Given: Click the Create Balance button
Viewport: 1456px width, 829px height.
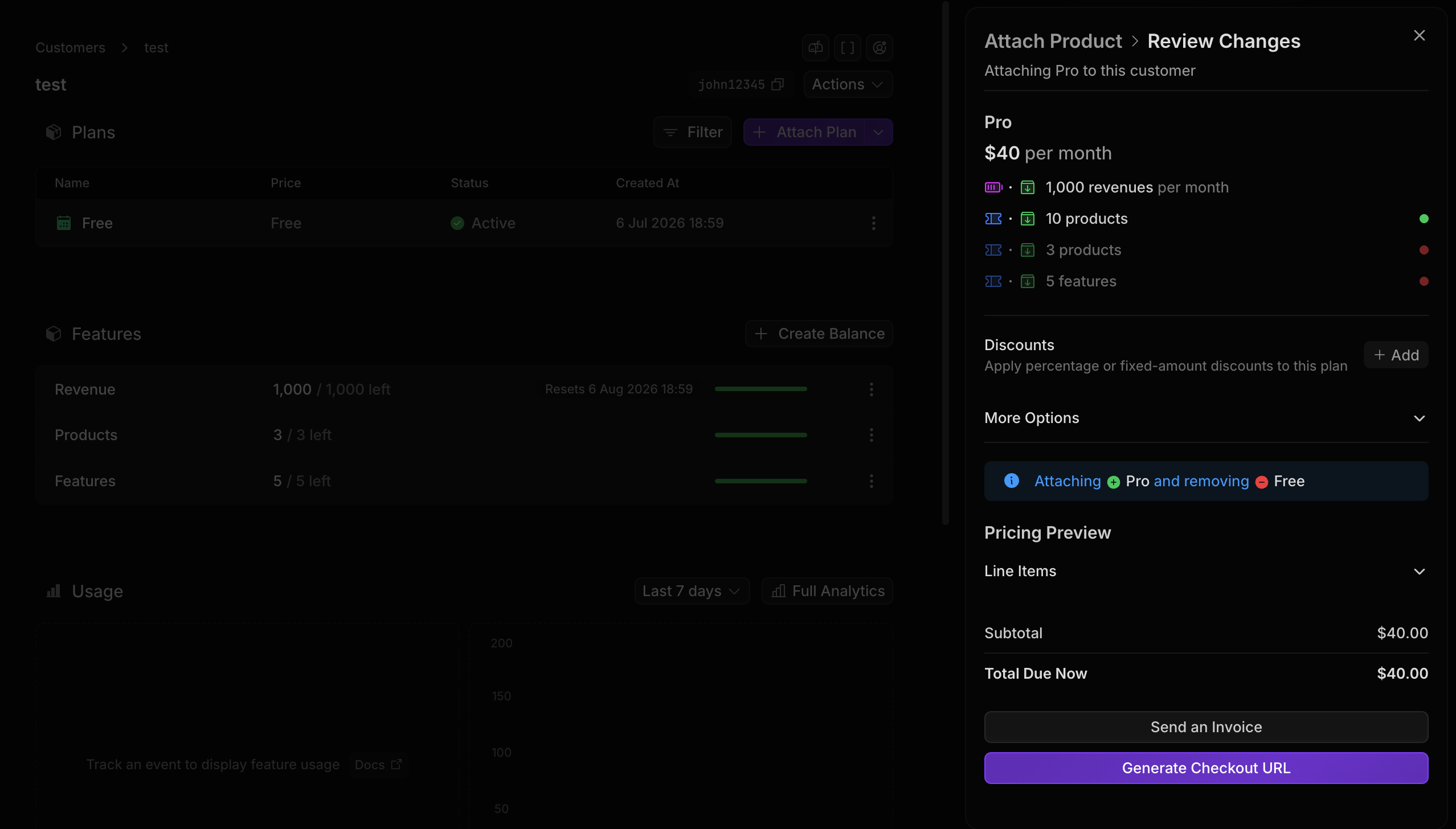Looking at the screenshot, I should (x=819, y=334).
